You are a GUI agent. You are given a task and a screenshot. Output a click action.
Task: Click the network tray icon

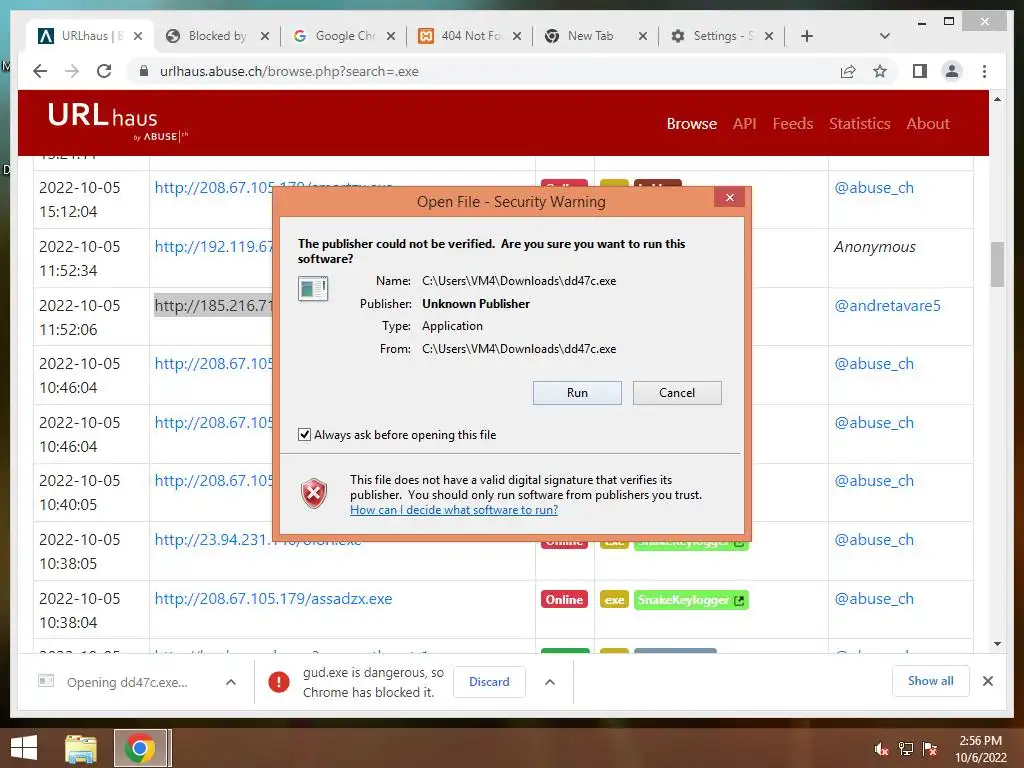[x=906, y=749]
